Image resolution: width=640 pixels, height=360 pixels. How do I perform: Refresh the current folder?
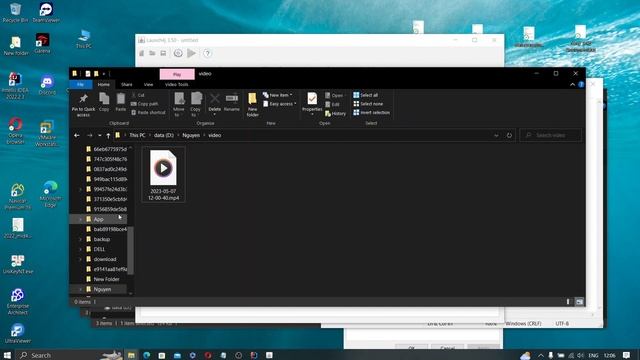(x=509, y=136)
